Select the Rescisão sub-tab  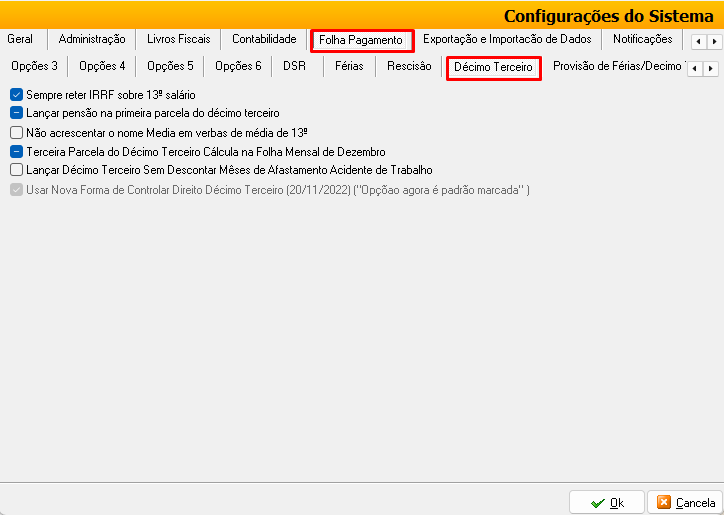(x=408, y=67)
